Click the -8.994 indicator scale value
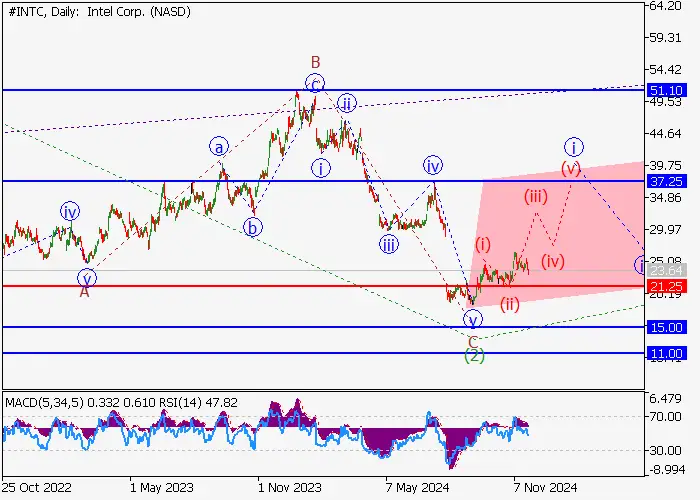 click(x=665, y=470)
